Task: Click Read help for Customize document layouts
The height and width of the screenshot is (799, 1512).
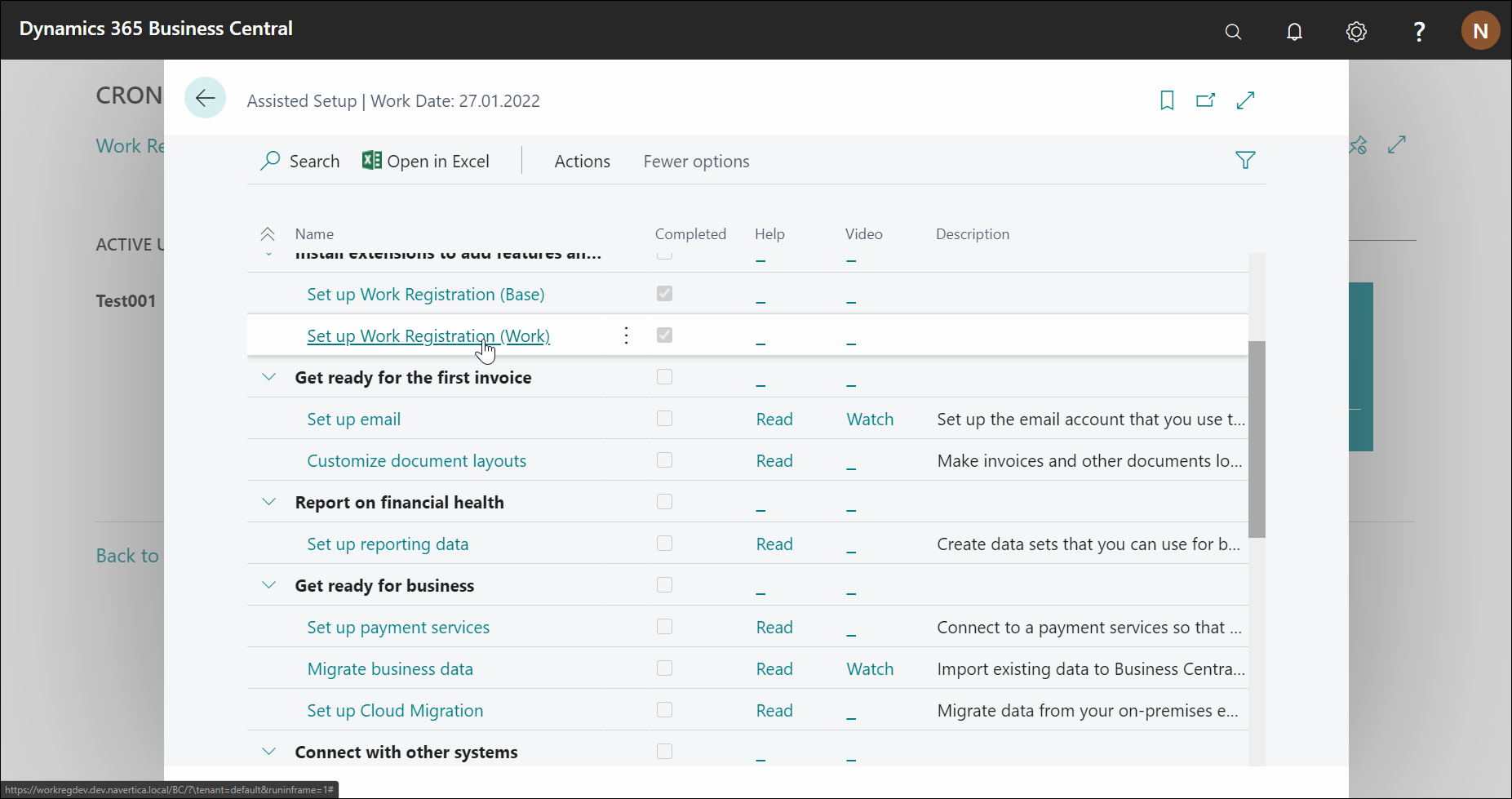Action: [x=774, y=461]
